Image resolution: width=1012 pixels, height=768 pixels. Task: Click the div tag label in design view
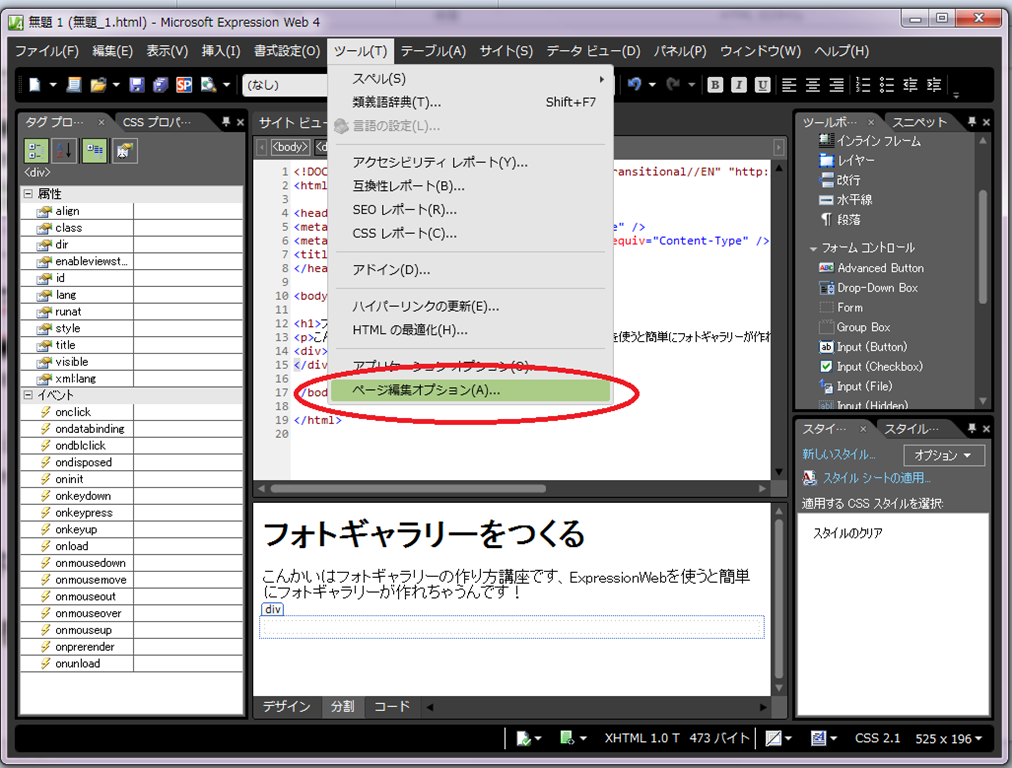(272, 609)
